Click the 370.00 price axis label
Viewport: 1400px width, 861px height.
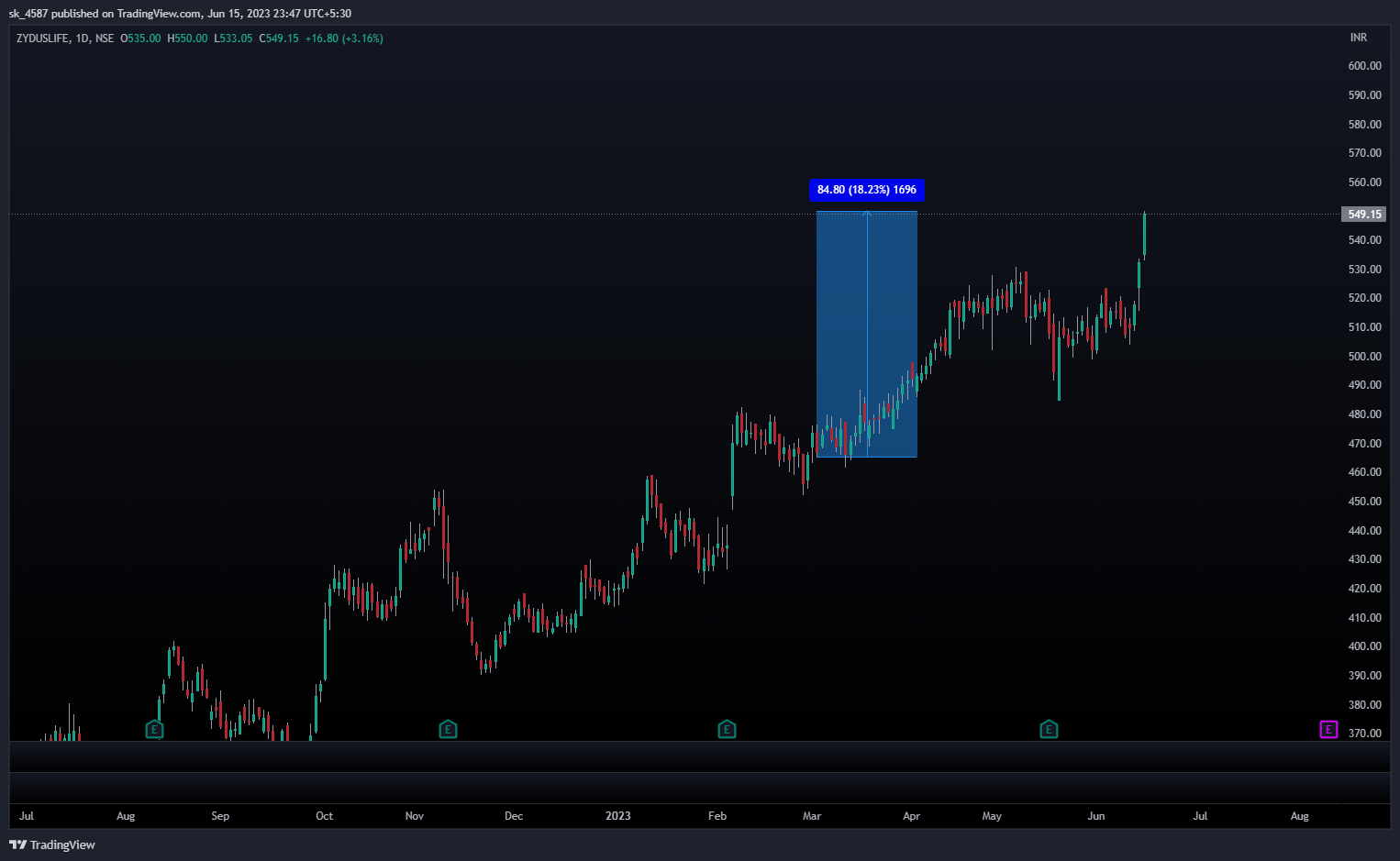(1364, 734)
